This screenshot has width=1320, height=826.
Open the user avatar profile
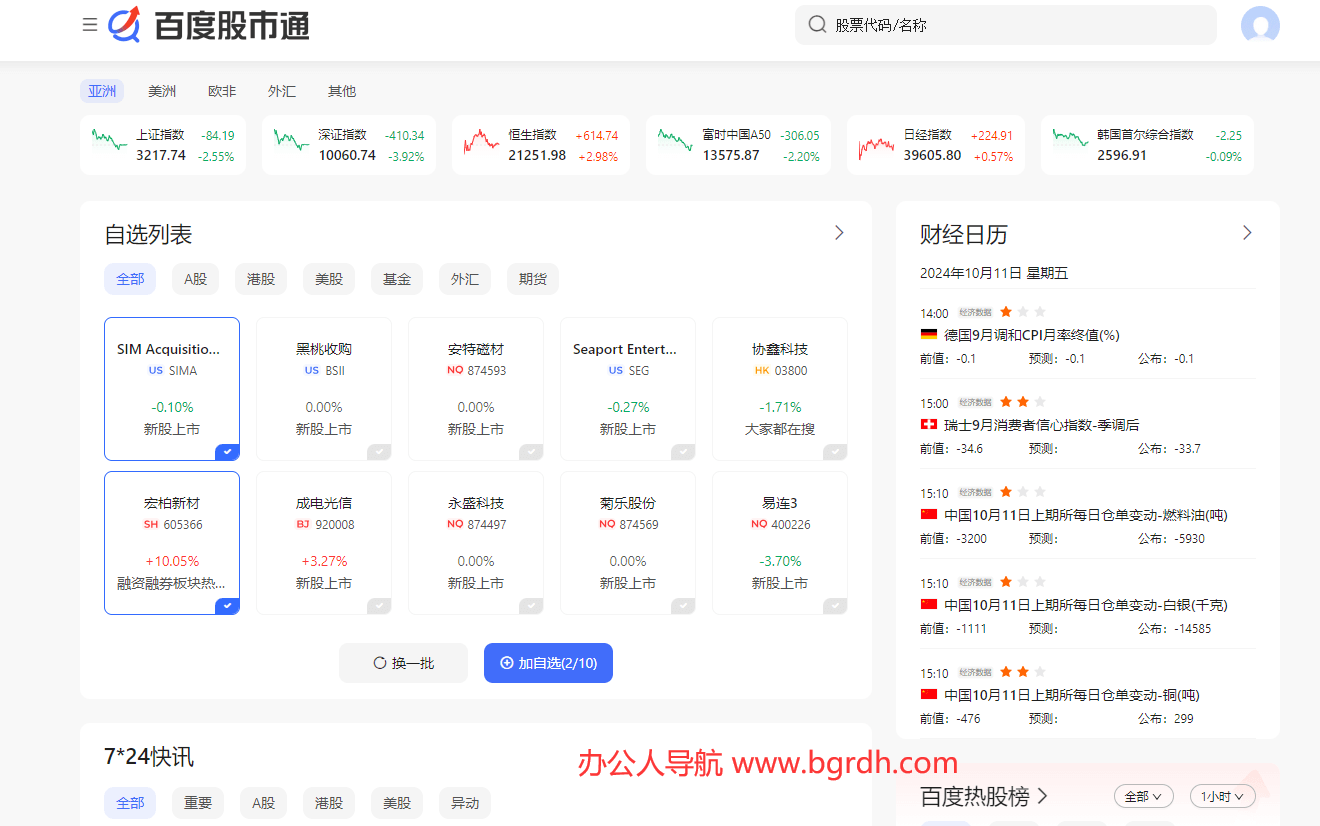pyautogui.click(x=1260, y=25)
